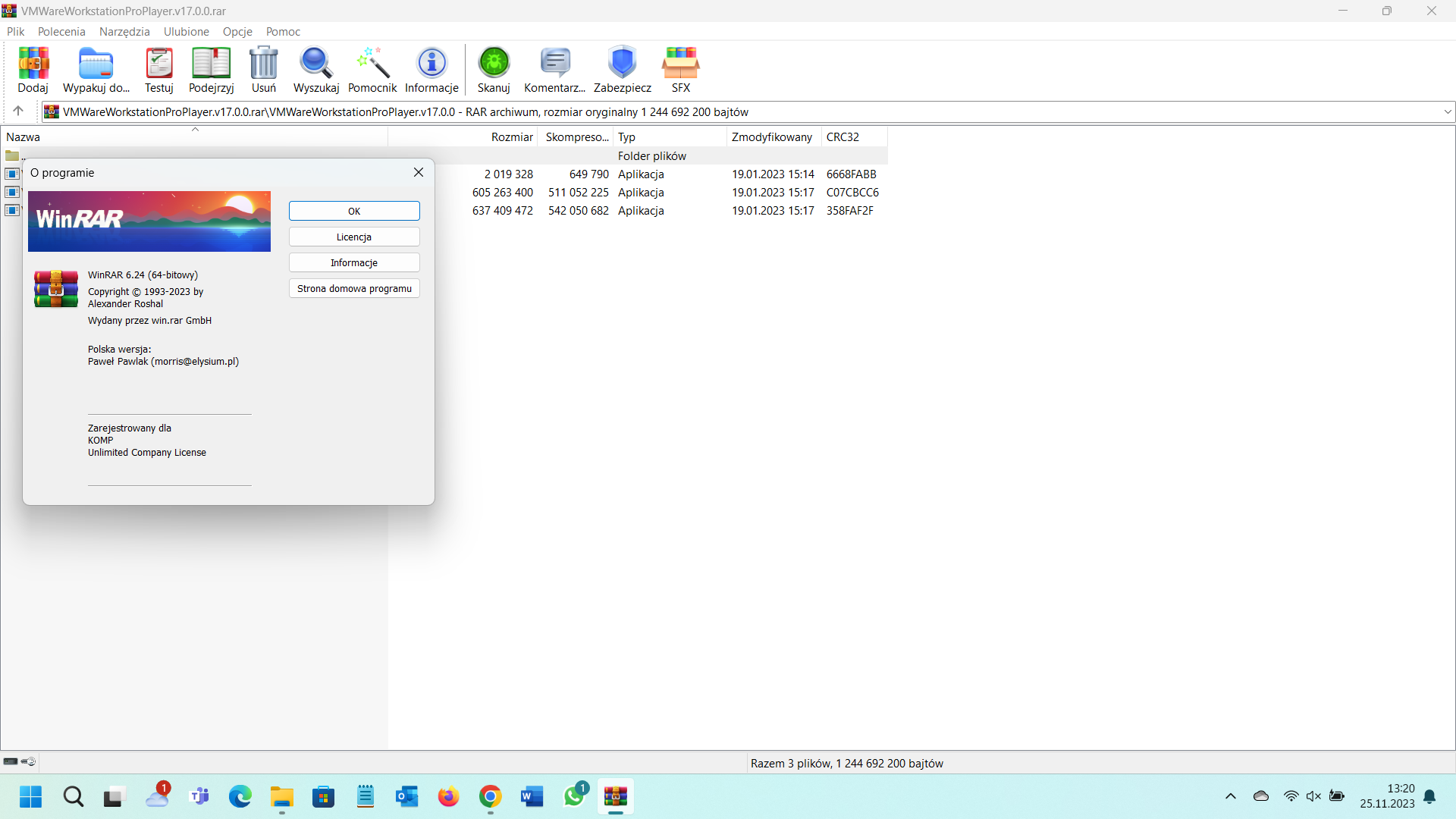Click the Komentarz... comment icon
This screenshot has height=819, width=1456.
(555, 70)
